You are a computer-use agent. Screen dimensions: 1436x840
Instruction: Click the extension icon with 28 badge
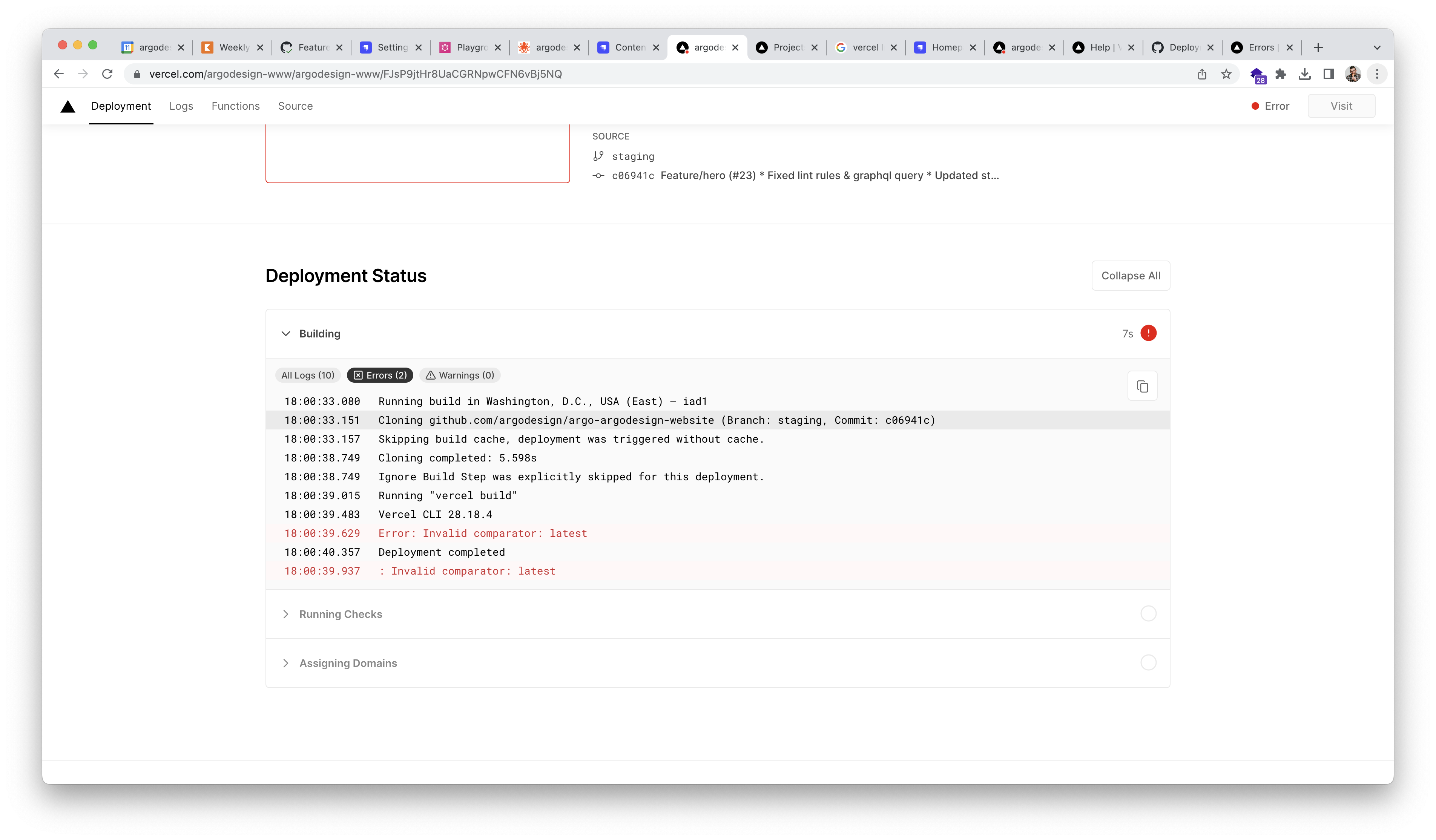point(1257,75)
